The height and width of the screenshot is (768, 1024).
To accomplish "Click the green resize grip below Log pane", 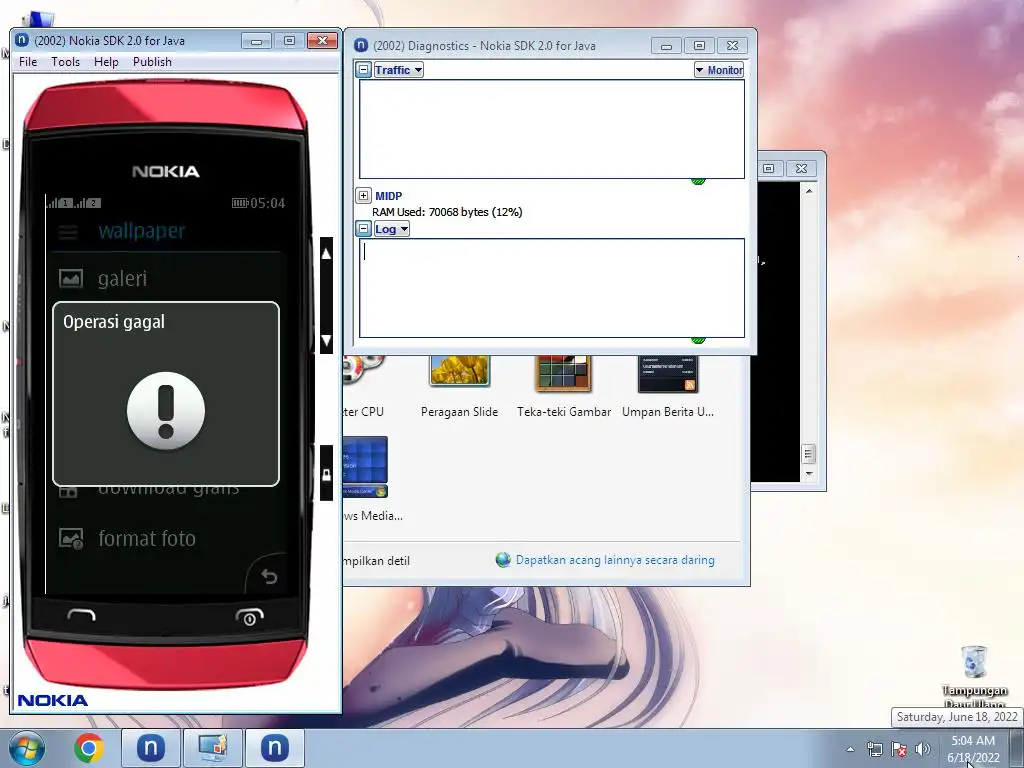I will (x=698, y=340).
